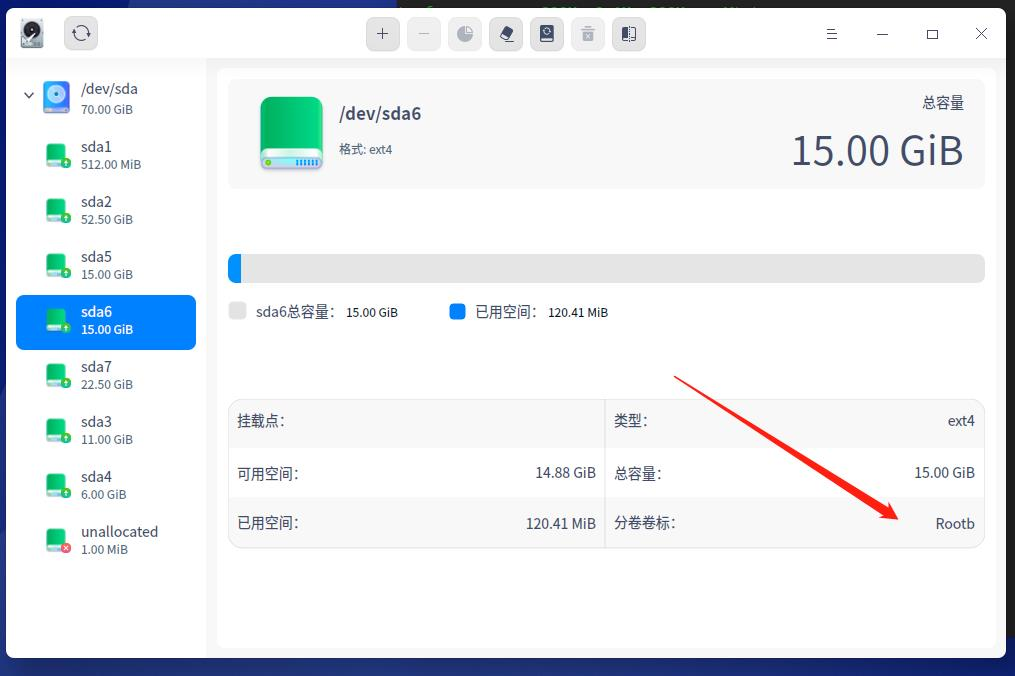Image resolution: width=1015 pixels, height=676 pixels.
Task: Click the 挂载点 table cell
Action: 416,422
